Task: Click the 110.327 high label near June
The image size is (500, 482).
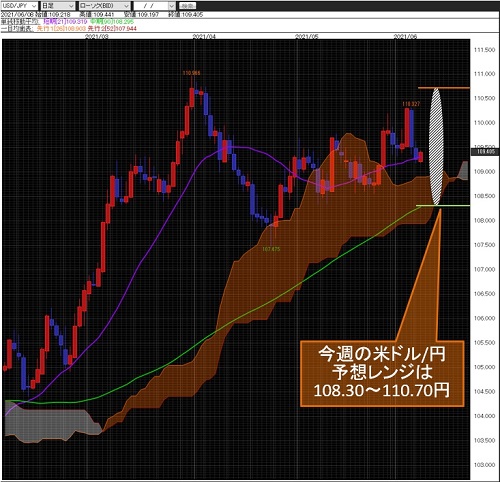Action: (411, 104)
